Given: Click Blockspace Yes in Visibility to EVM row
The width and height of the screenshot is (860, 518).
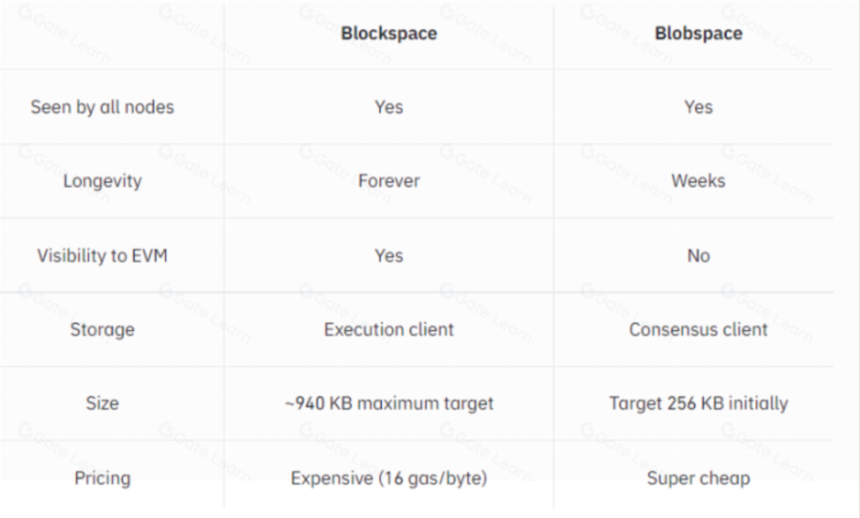Looking at the screenshot, I should pos(389,256).
